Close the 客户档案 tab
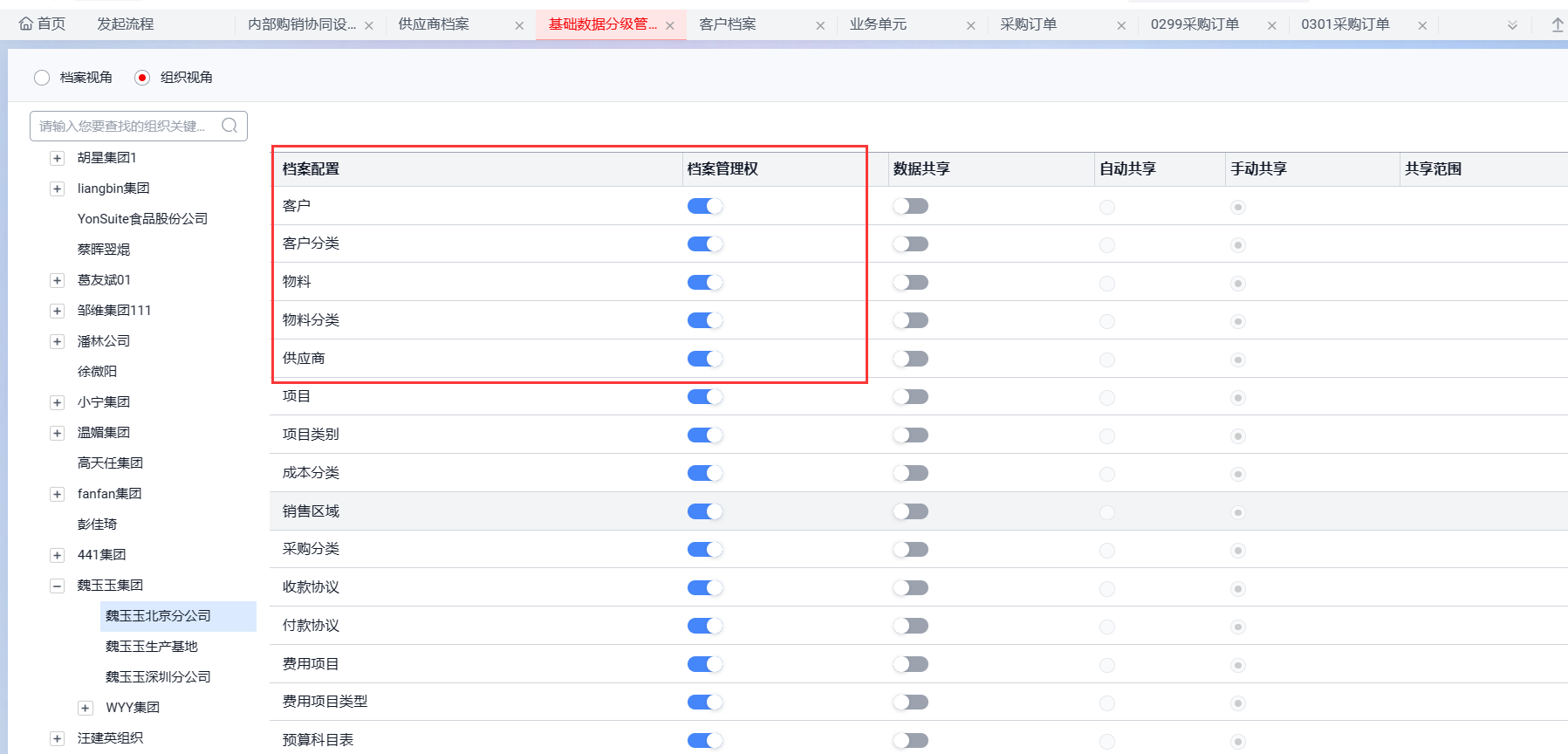This screenshot has width=1568, height=754. click(x=820, y=26)
